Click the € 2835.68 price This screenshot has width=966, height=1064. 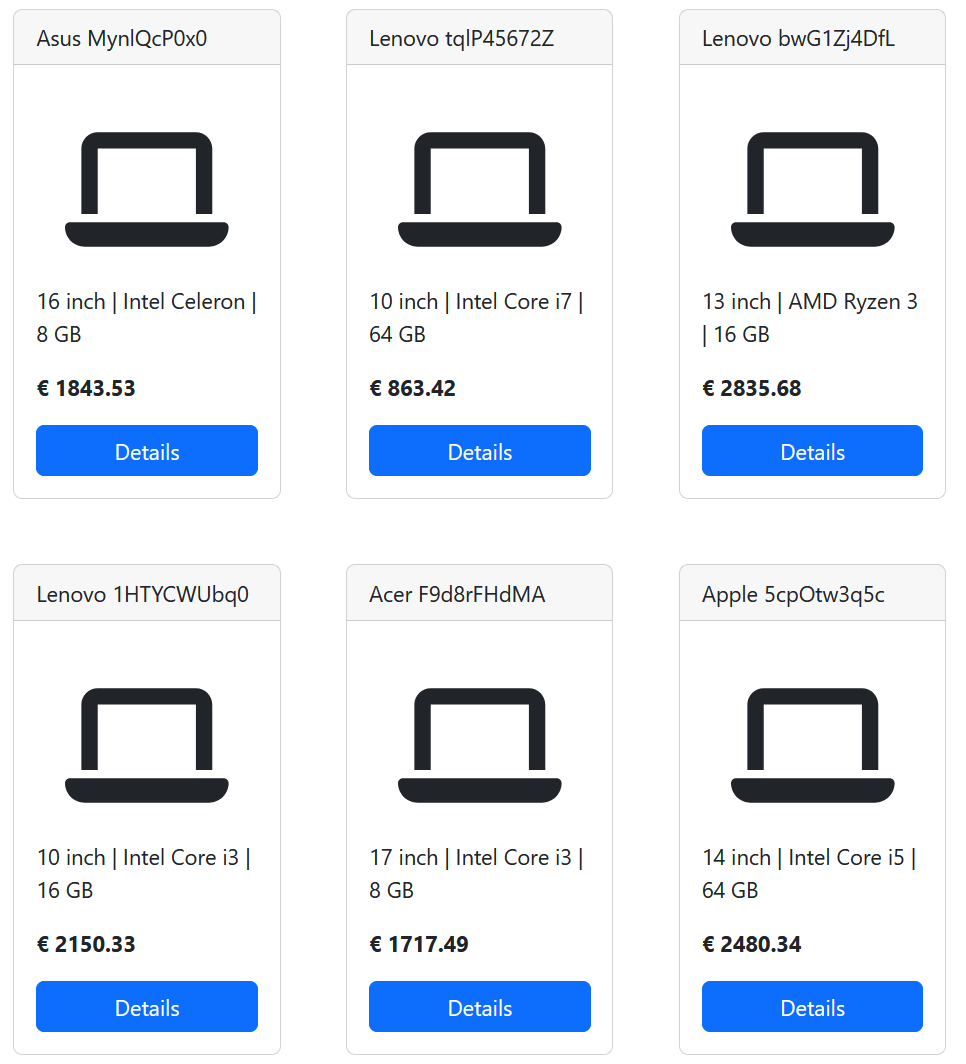click(751, 389)
